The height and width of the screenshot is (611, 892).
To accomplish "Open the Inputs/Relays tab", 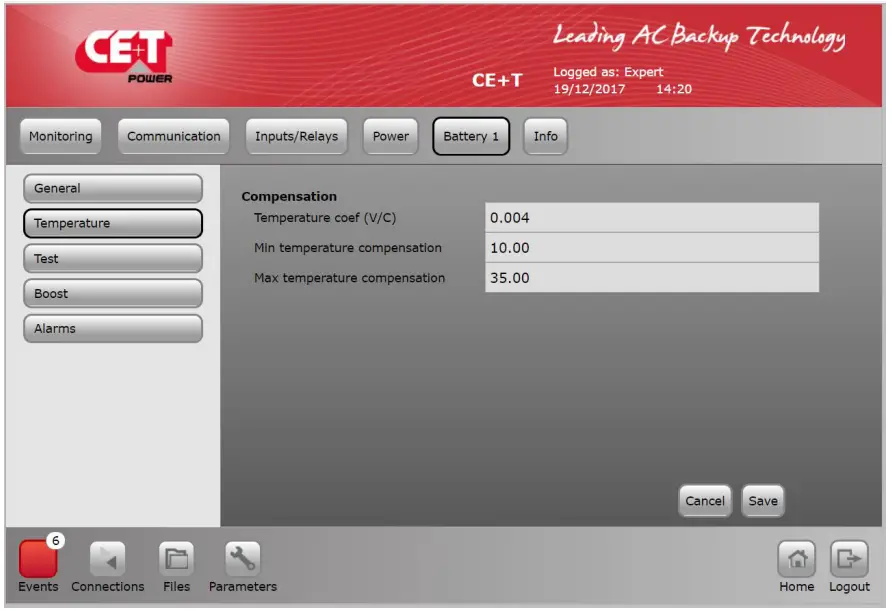I will pos(296,137).
